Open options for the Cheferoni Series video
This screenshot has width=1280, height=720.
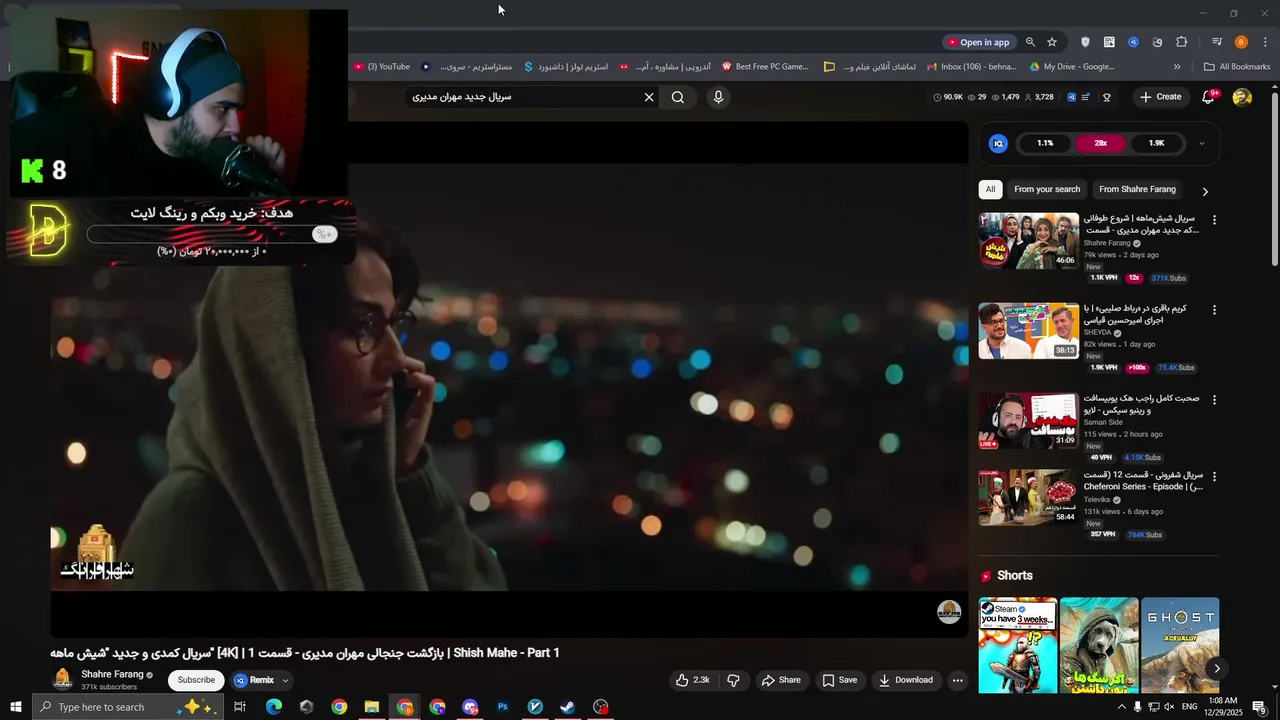(1215, 476)
